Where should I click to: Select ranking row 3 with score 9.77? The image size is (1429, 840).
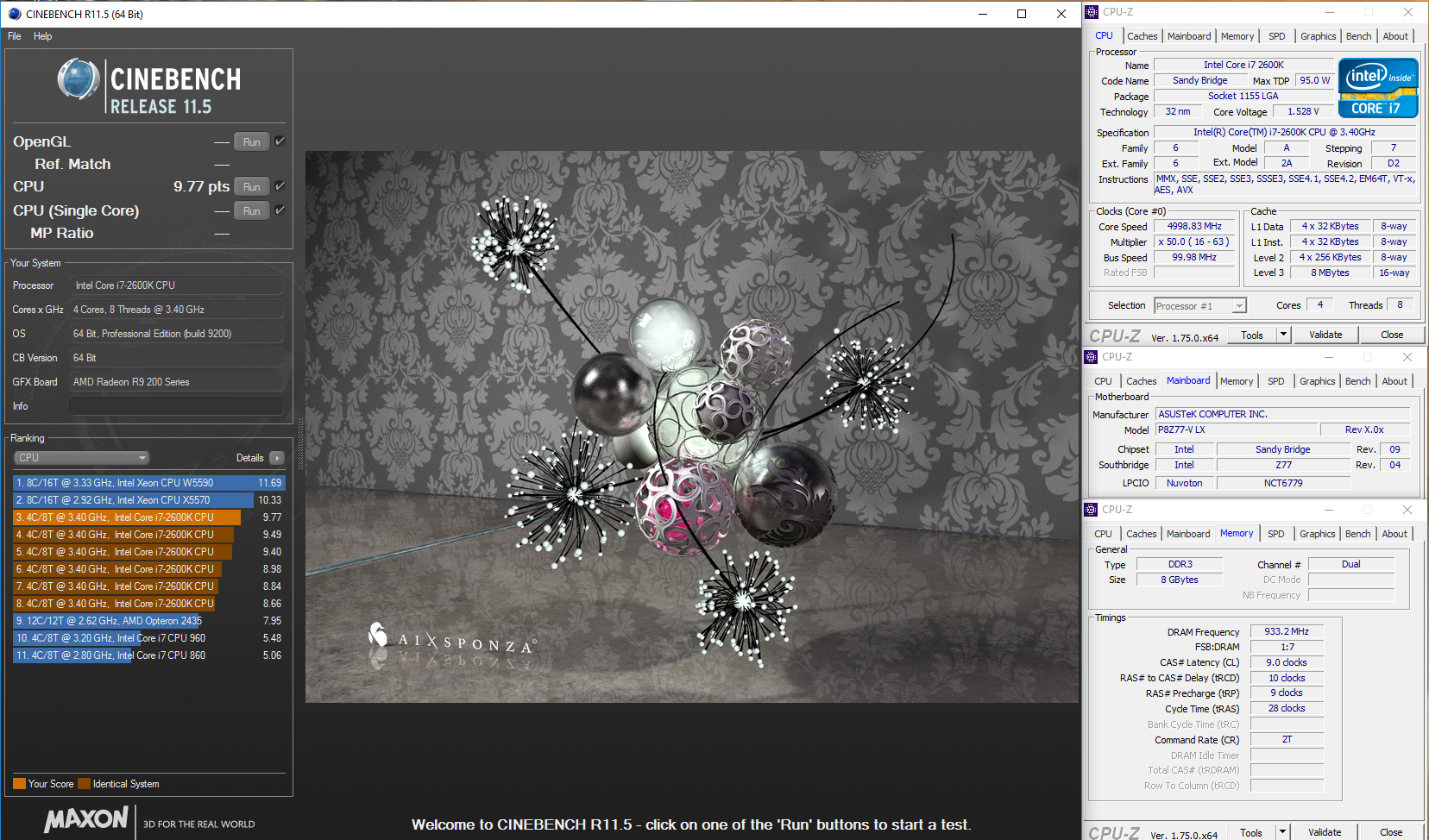148,517
